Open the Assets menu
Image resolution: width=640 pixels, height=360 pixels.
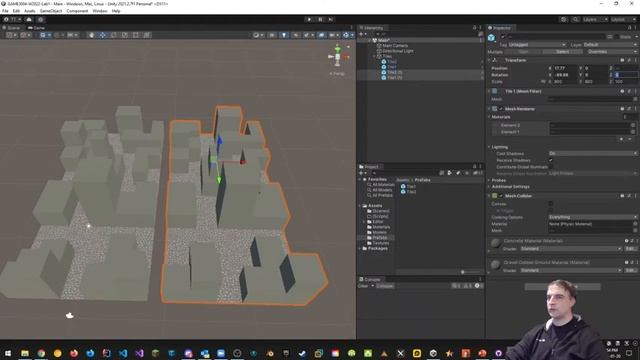pyautogui.click(x=30, y=11)
